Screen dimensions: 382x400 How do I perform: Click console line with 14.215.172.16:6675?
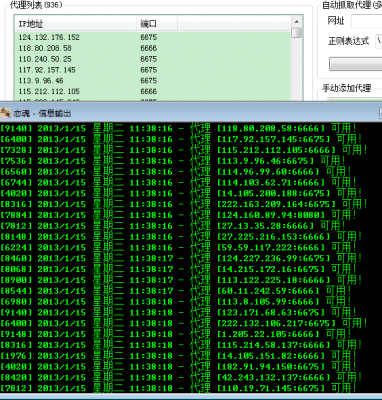click(x=178, y=269)
